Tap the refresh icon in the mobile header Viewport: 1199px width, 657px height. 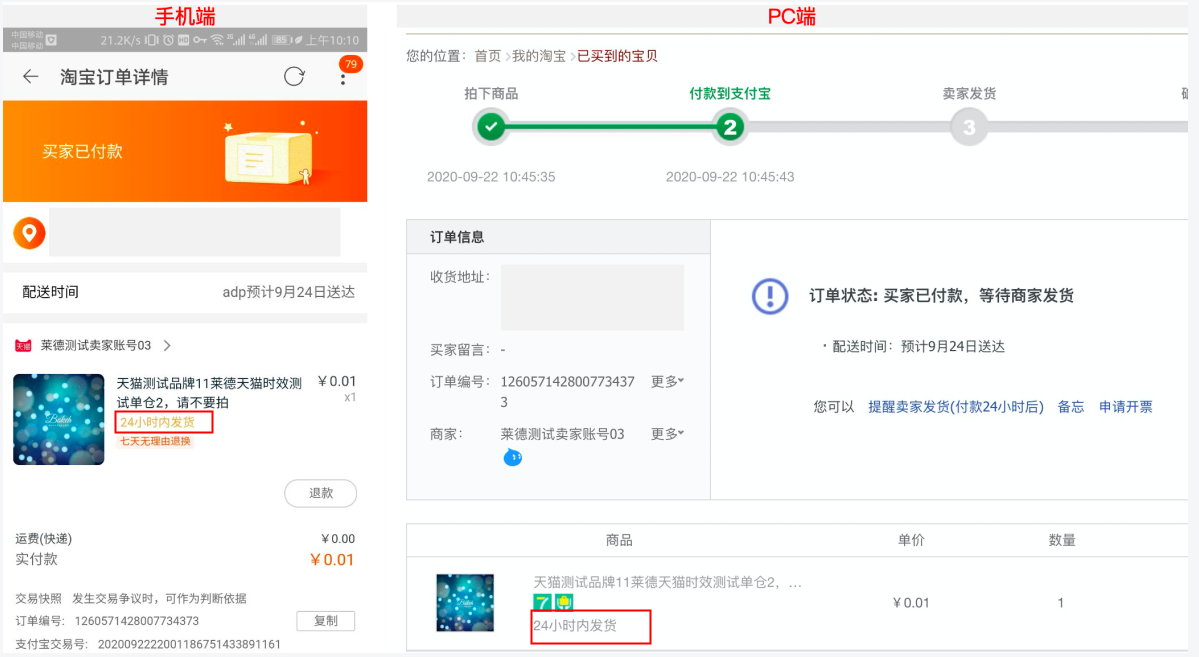click(294, 76)
